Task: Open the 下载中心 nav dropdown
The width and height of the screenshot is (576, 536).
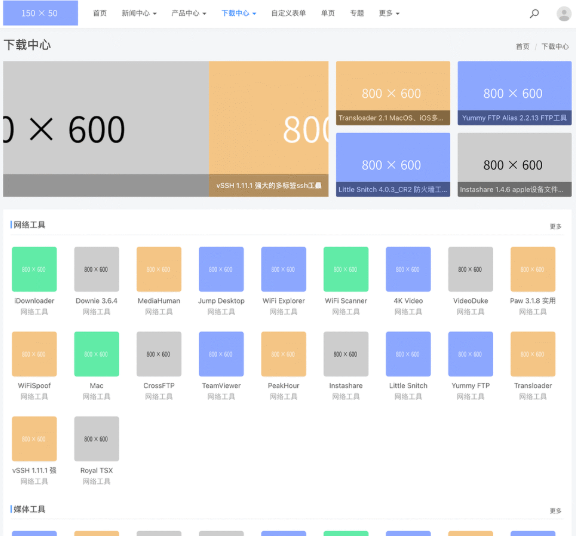Action: [x=239, y=13]
